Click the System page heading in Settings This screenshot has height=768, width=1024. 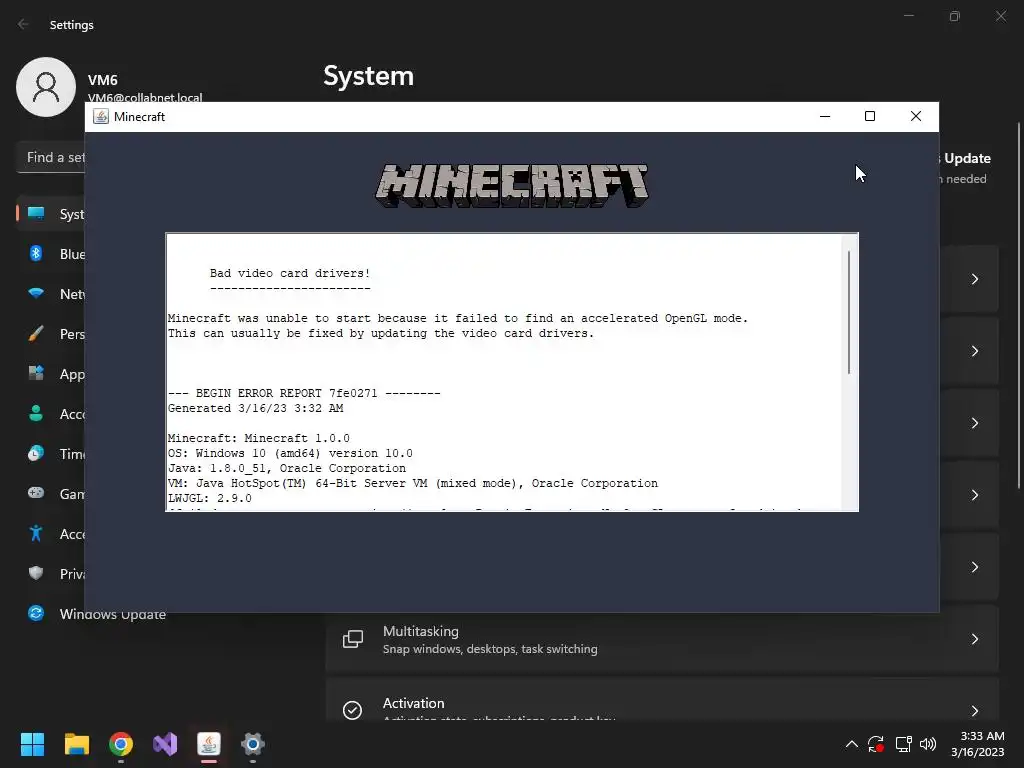click(368, 76)
